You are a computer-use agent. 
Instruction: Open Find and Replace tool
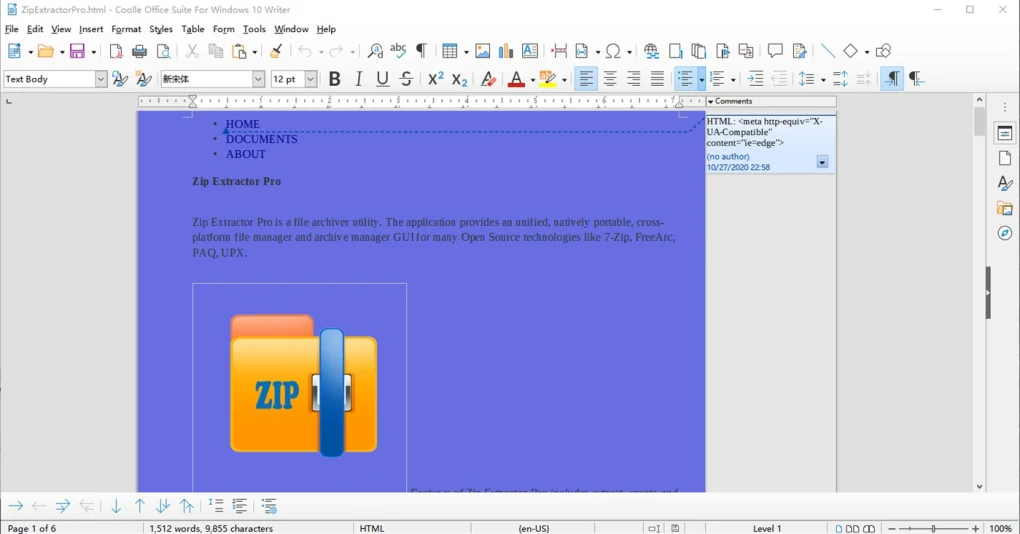point(375,51)
